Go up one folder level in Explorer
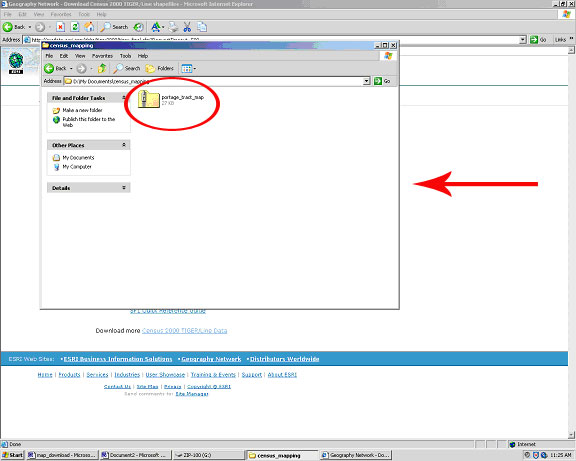 pyautogui.click(x=102, y=68)
